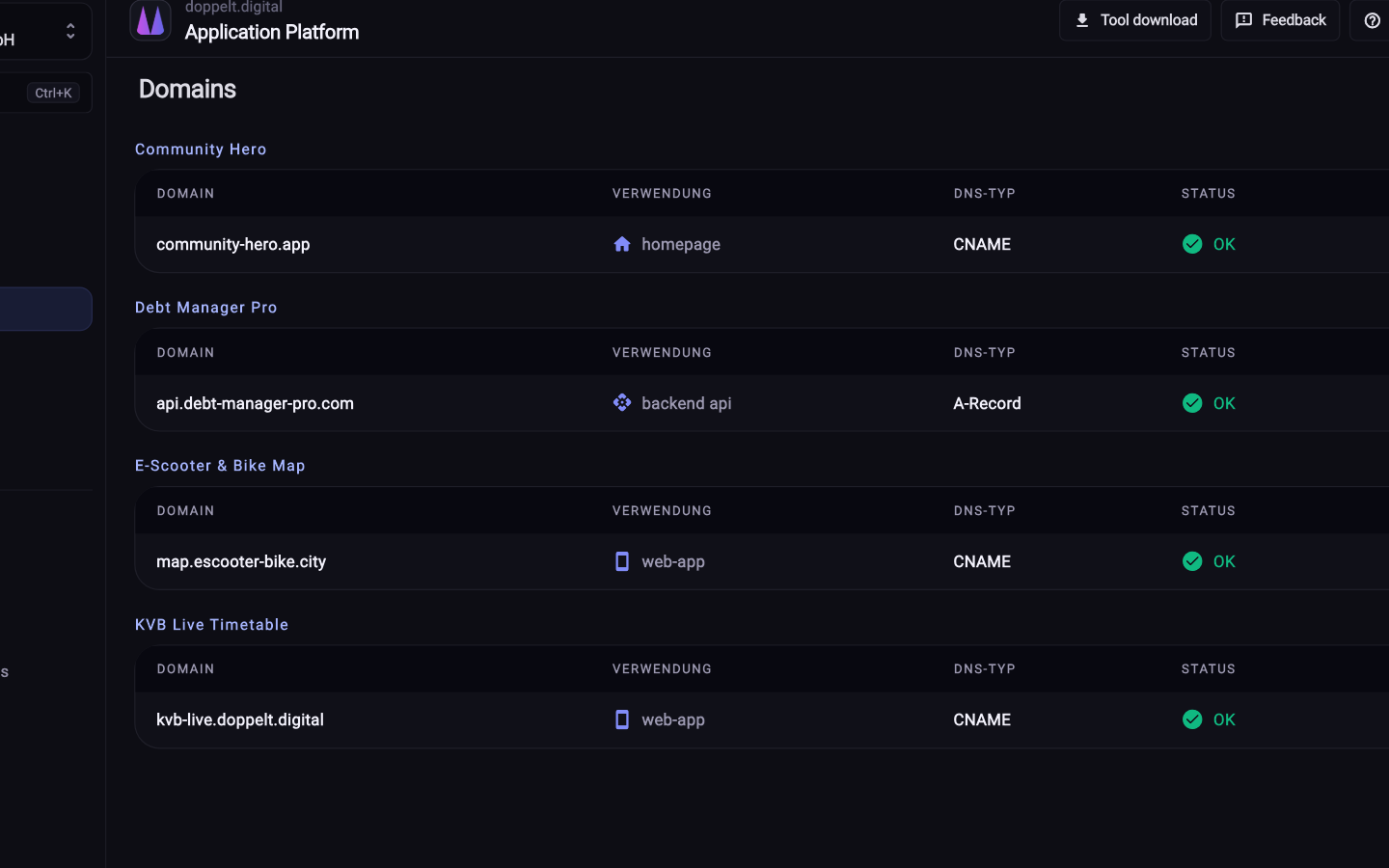Click VERWENDUNG header in Debt Manager Pro table
Image resolution: width=1389 pixels, height=868 pixels.
click(662, 353)
